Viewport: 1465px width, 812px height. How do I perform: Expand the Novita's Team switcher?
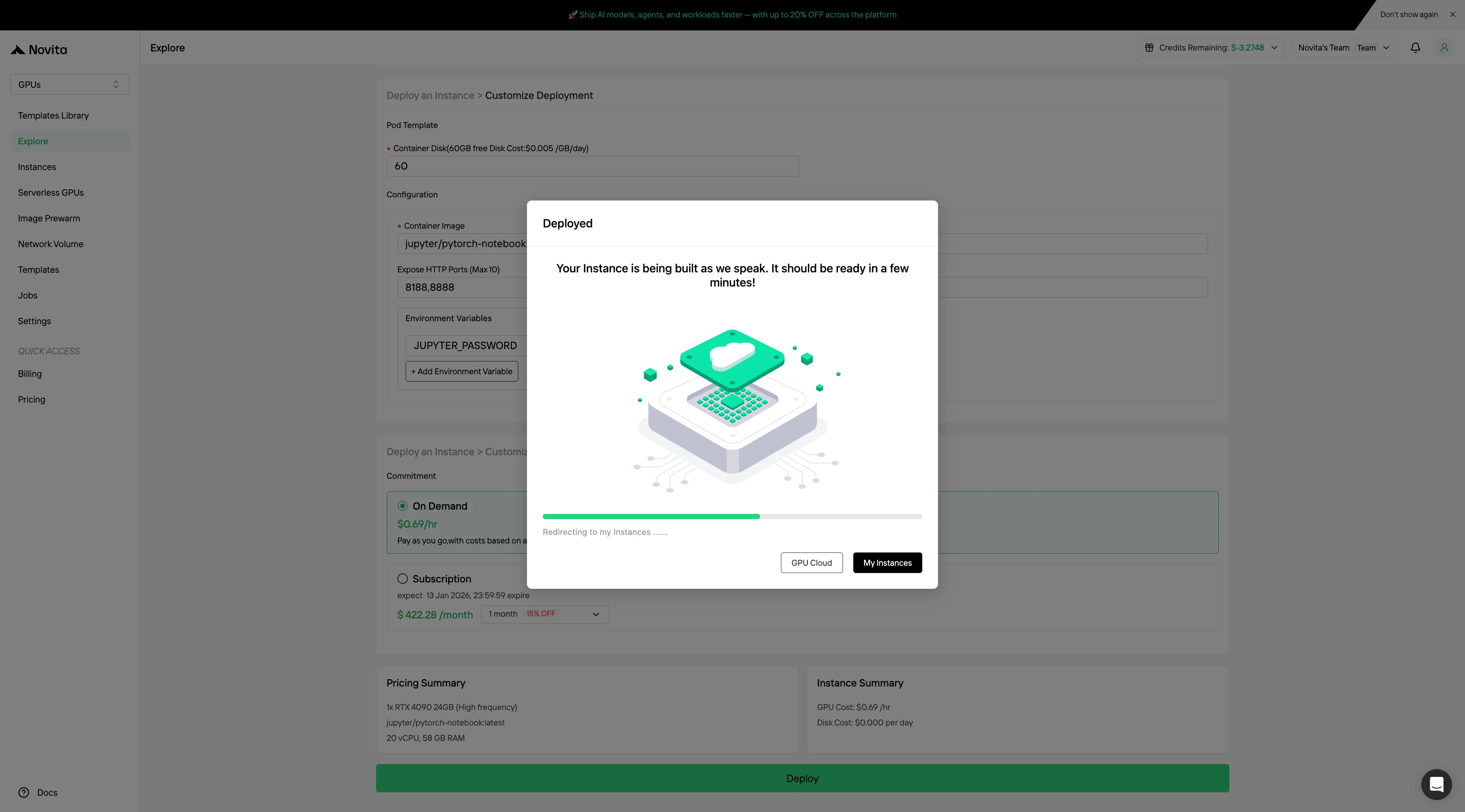pos(1345,48)
